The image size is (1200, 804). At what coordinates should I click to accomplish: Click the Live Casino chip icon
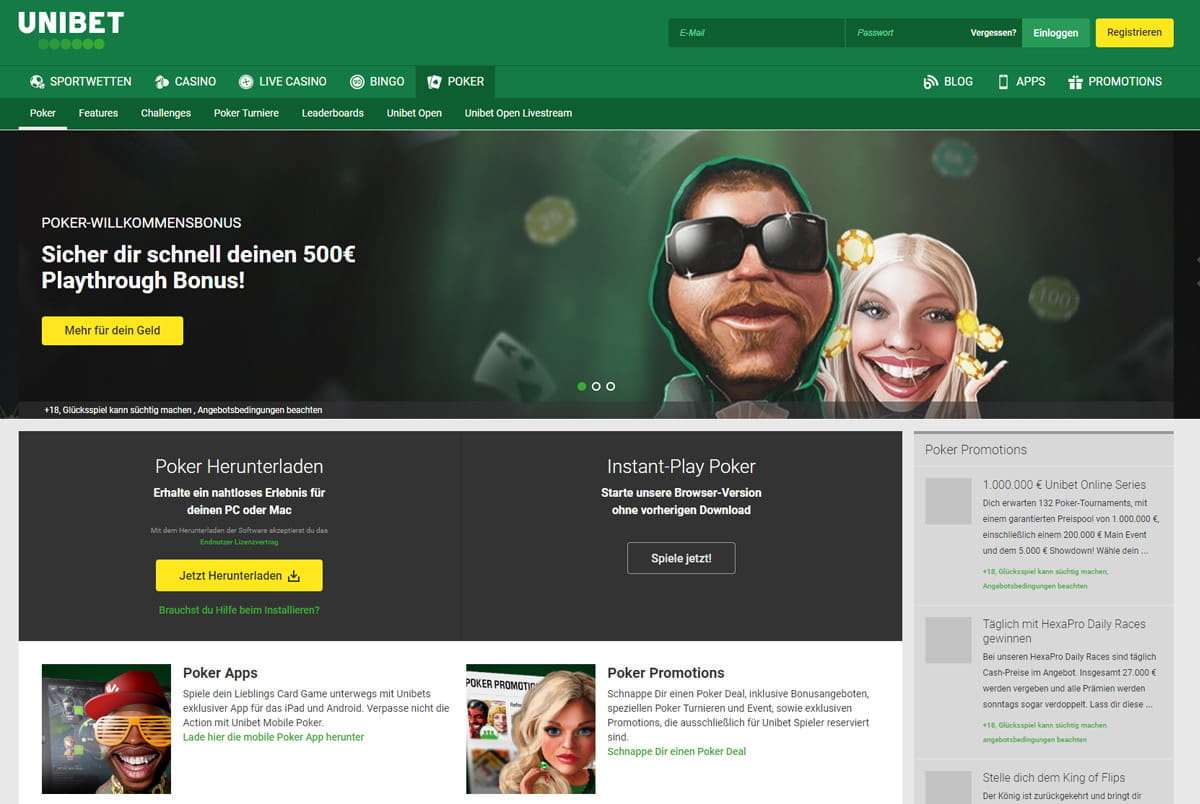pyautogui.click(x=246, y=82)
